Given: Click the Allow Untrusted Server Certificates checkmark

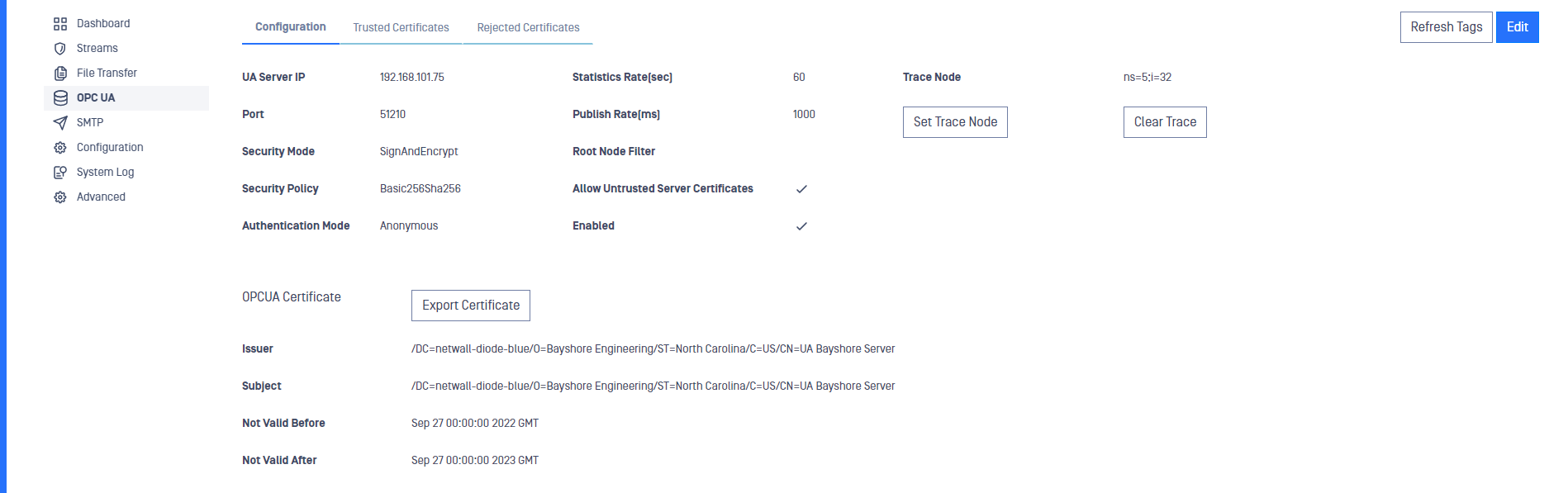Looking at the screenshot, I should coord(801,189).
